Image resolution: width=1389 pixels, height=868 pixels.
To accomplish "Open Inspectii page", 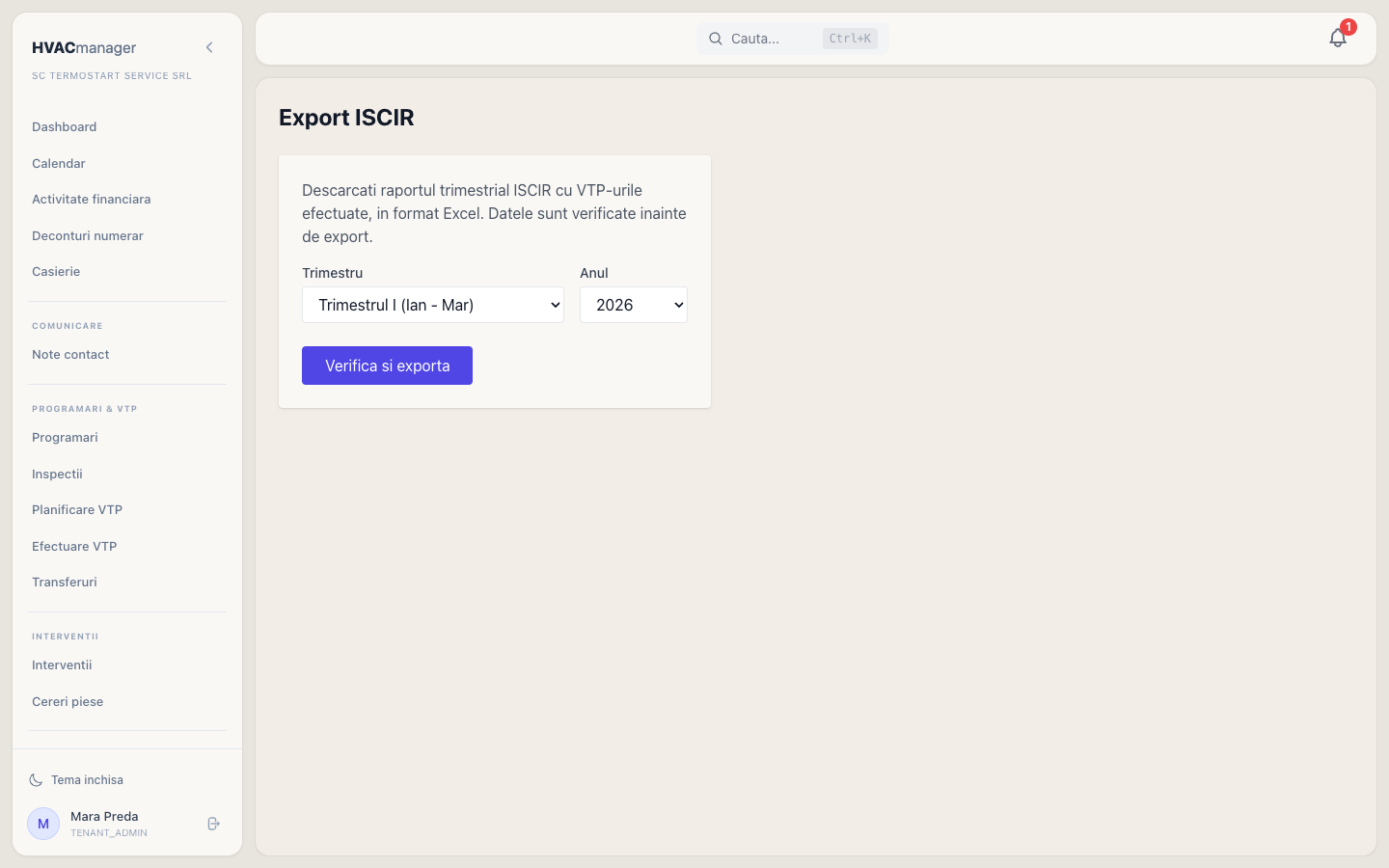I will [57, 474].
